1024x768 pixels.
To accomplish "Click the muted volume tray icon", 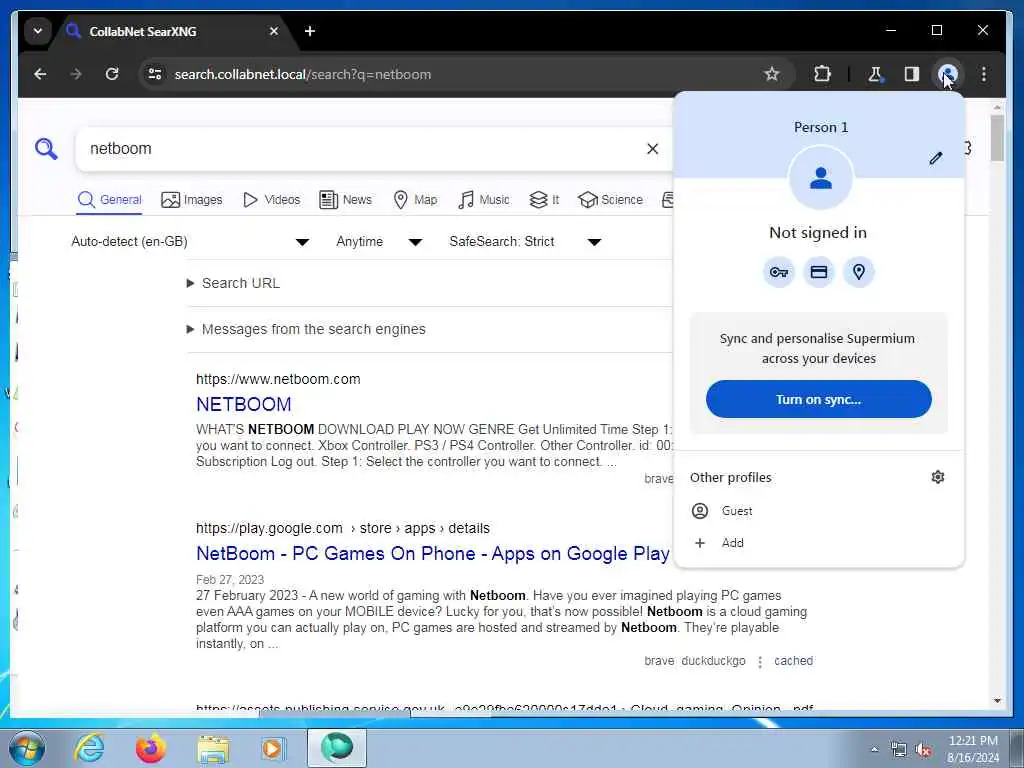I will point(924,750).
